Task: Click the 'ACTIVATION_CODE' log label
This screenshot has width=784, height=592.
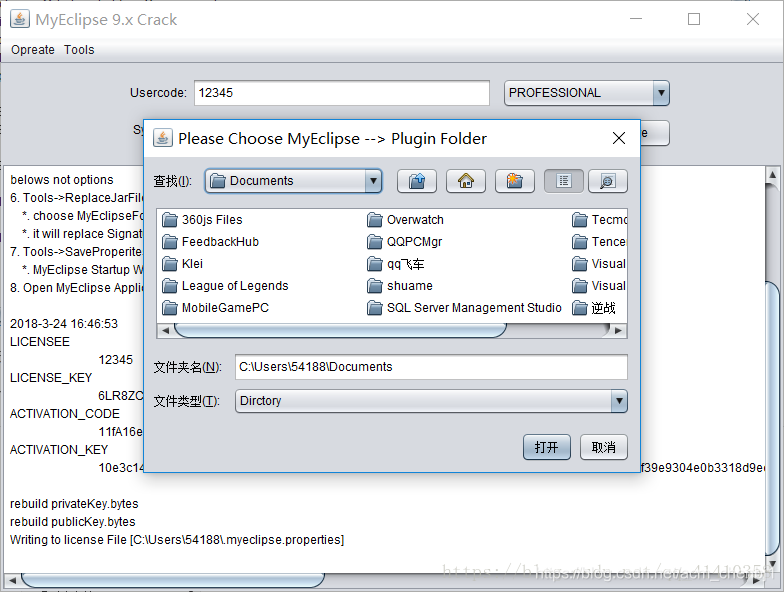Action: [x=65, y=414]
